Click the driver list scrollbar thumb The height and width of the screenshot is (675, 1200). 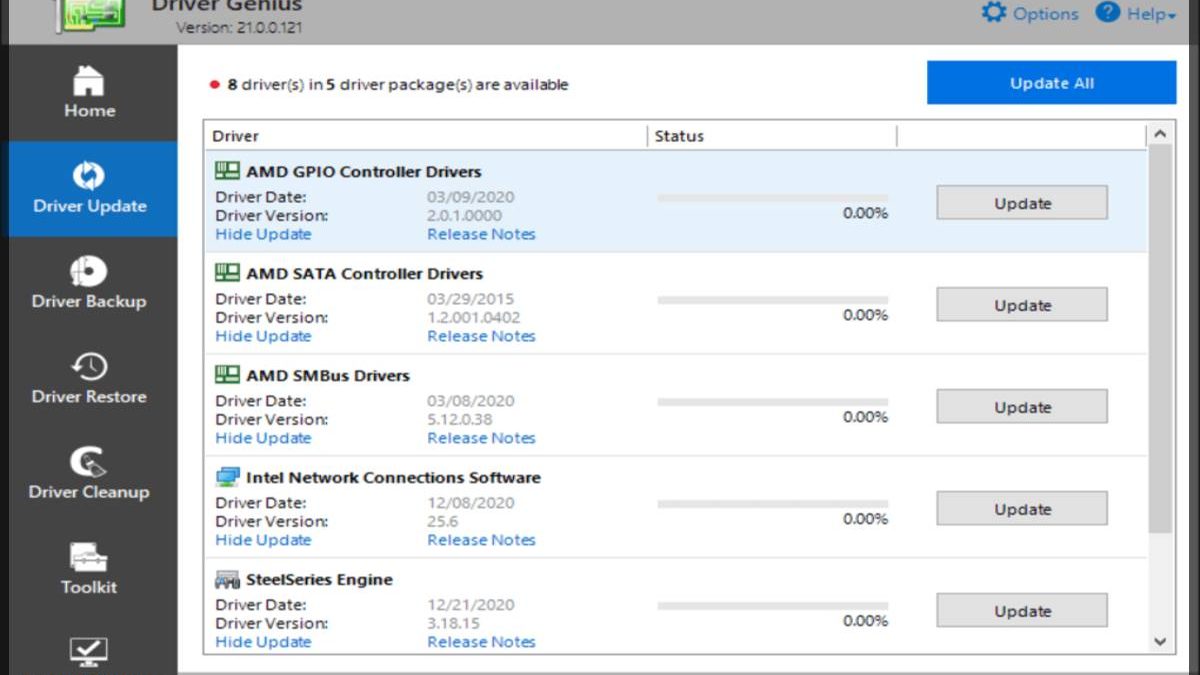[x=1160, y=338]
